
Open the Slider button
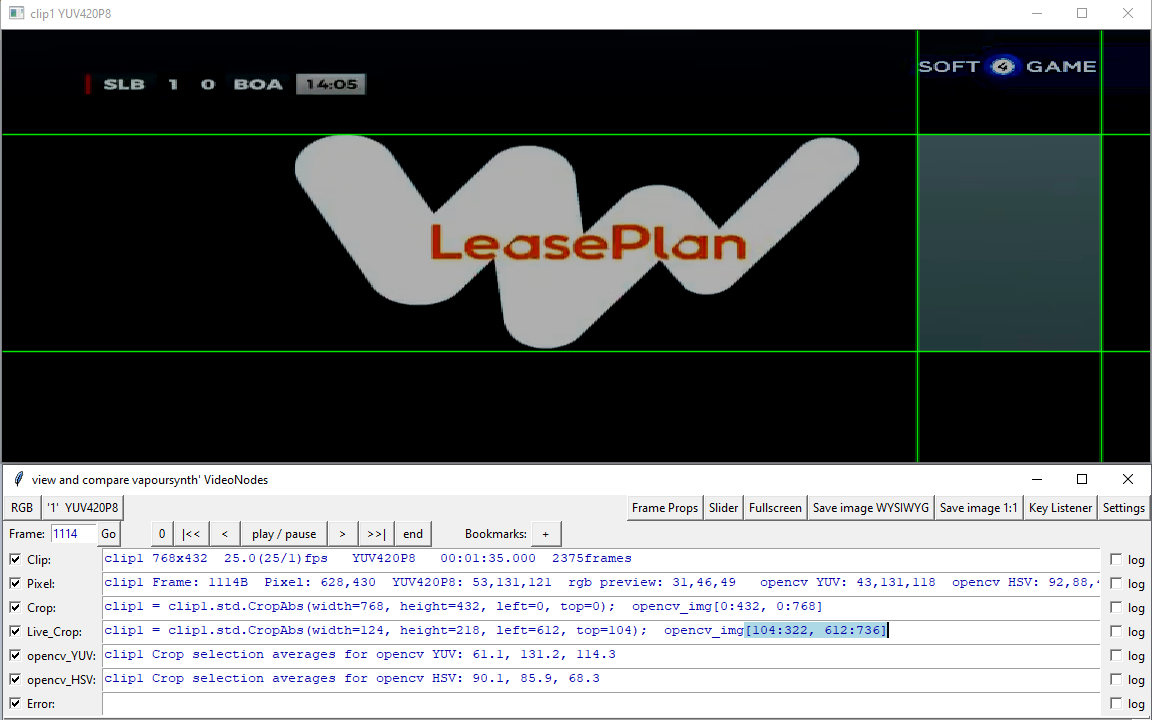(x=723, y=508)
